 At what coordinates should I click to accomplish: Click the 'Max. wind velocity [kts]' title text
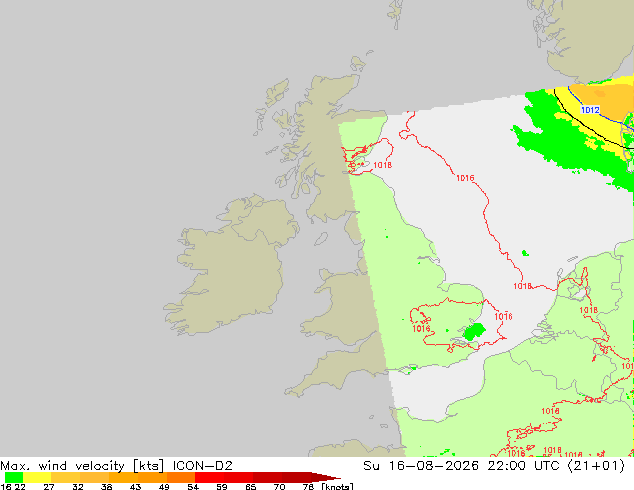point(82,466)
